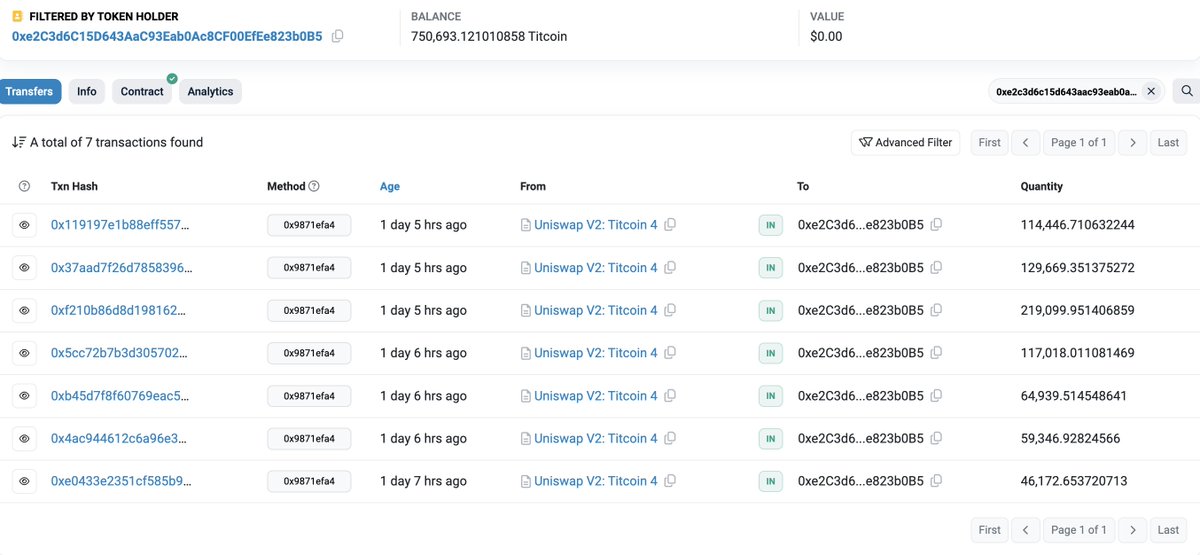View details of transaction 0x37aad7f26d7858396

pyautogui.click(x=25, y=268)
